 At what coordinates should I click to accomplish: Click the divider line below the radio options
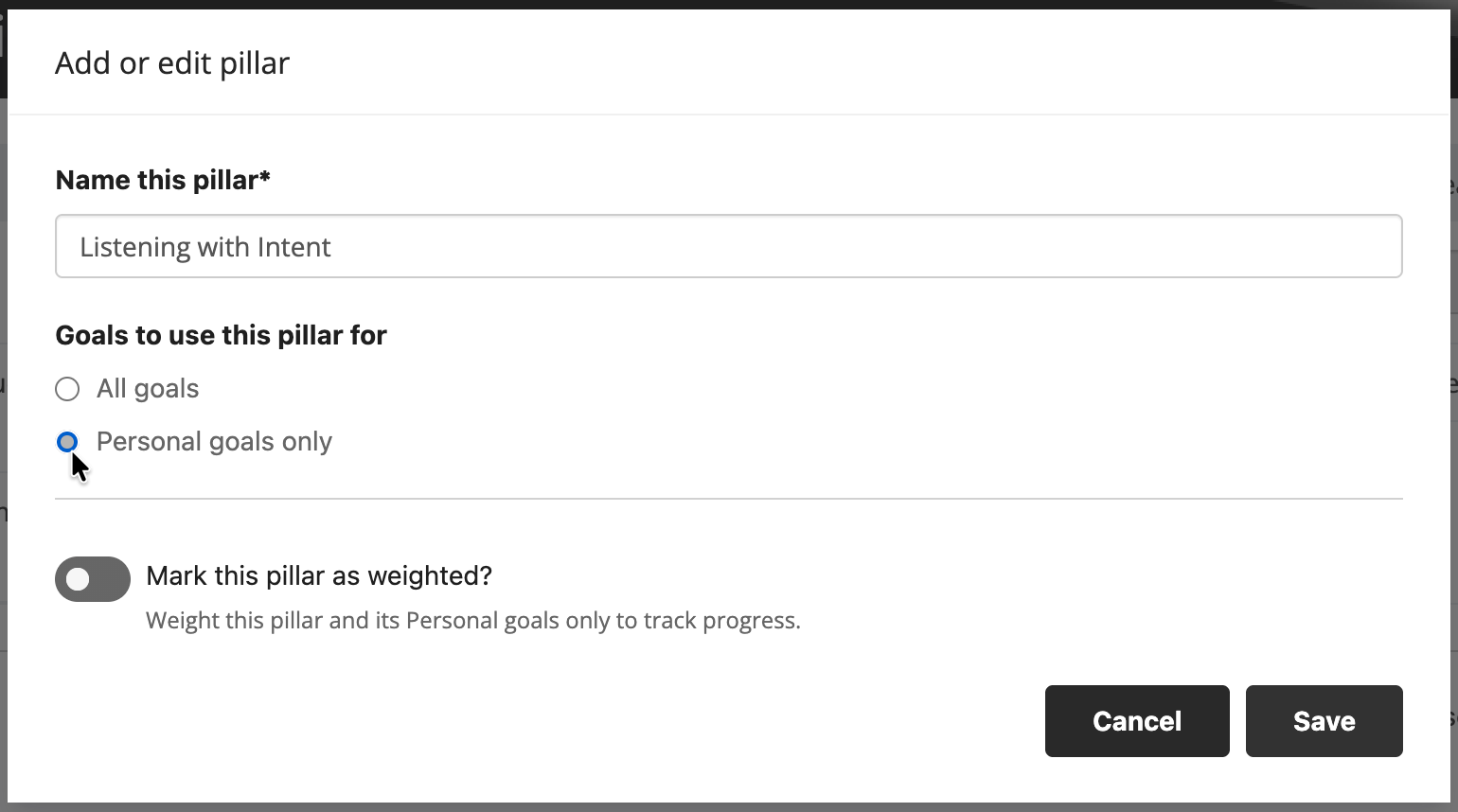tap(728, 498)
